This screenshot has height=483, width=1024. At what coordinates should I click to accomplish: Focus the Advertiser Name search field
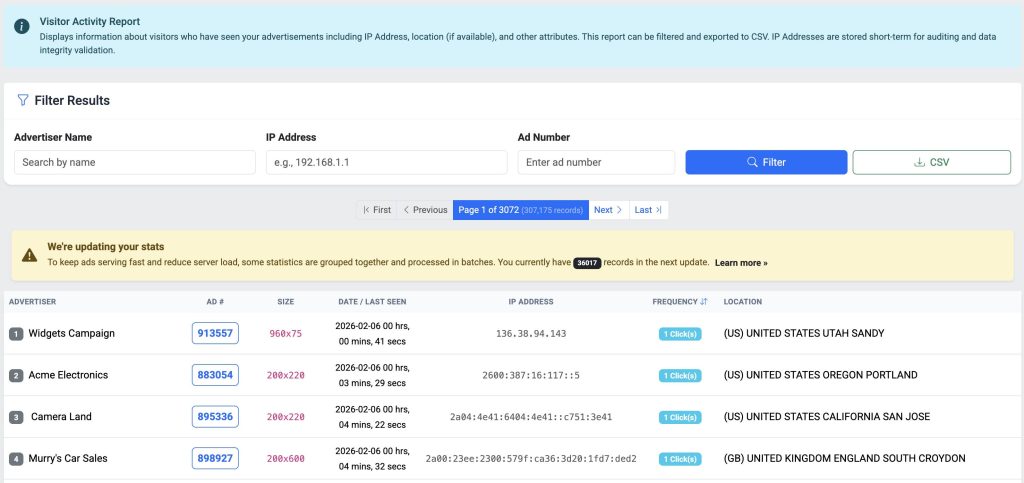[135, 162]
